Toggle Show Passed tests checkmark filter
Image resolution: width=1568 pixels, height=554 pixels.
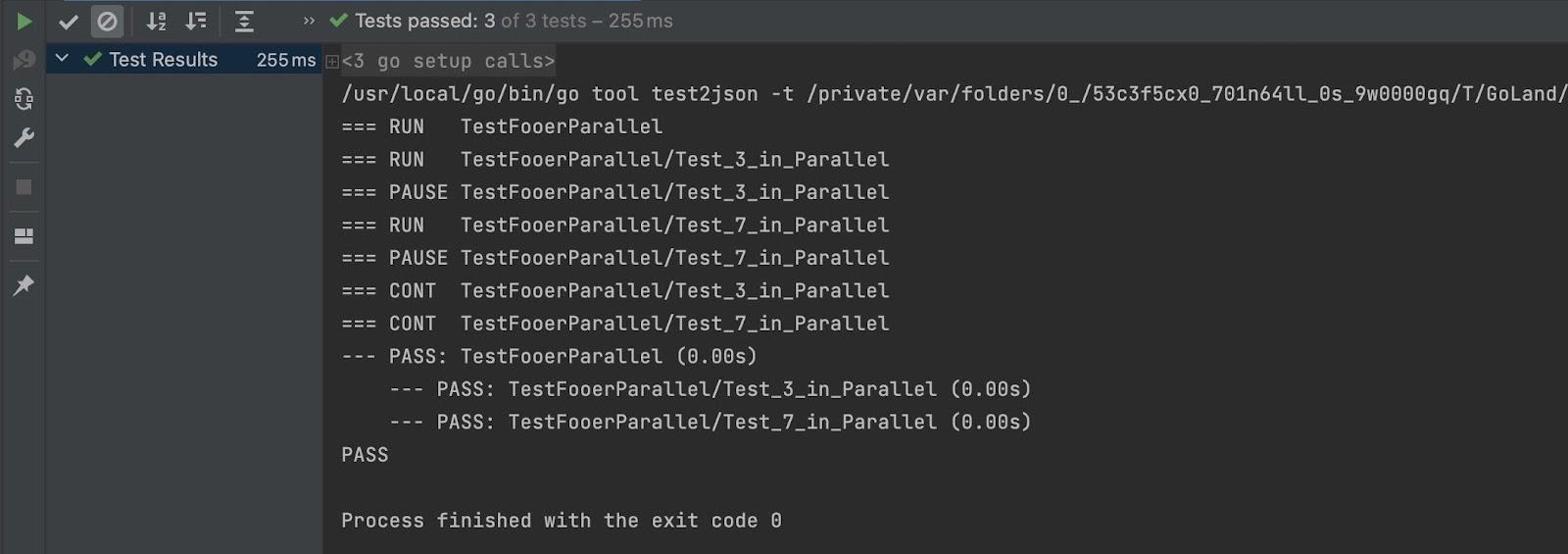point(69,21)
